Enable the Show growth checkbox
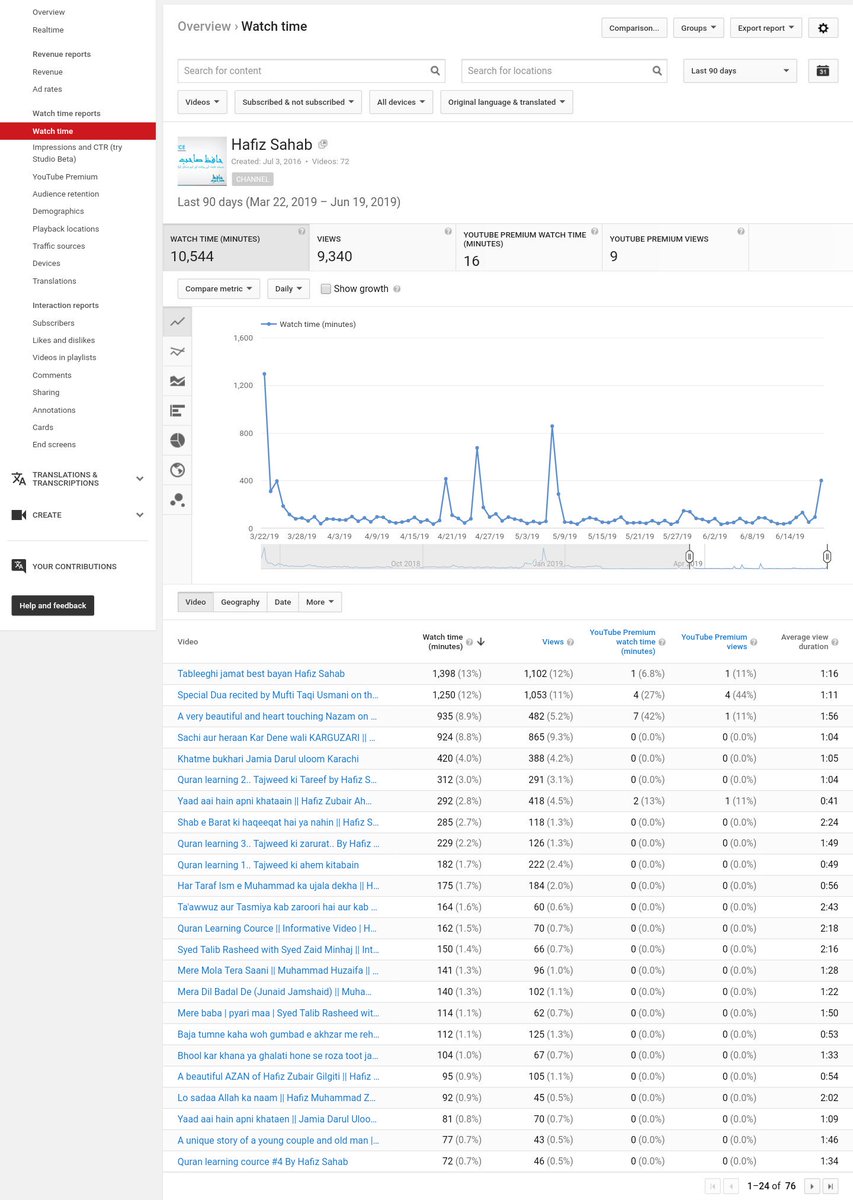853x1200 pixels. (326, 289)
